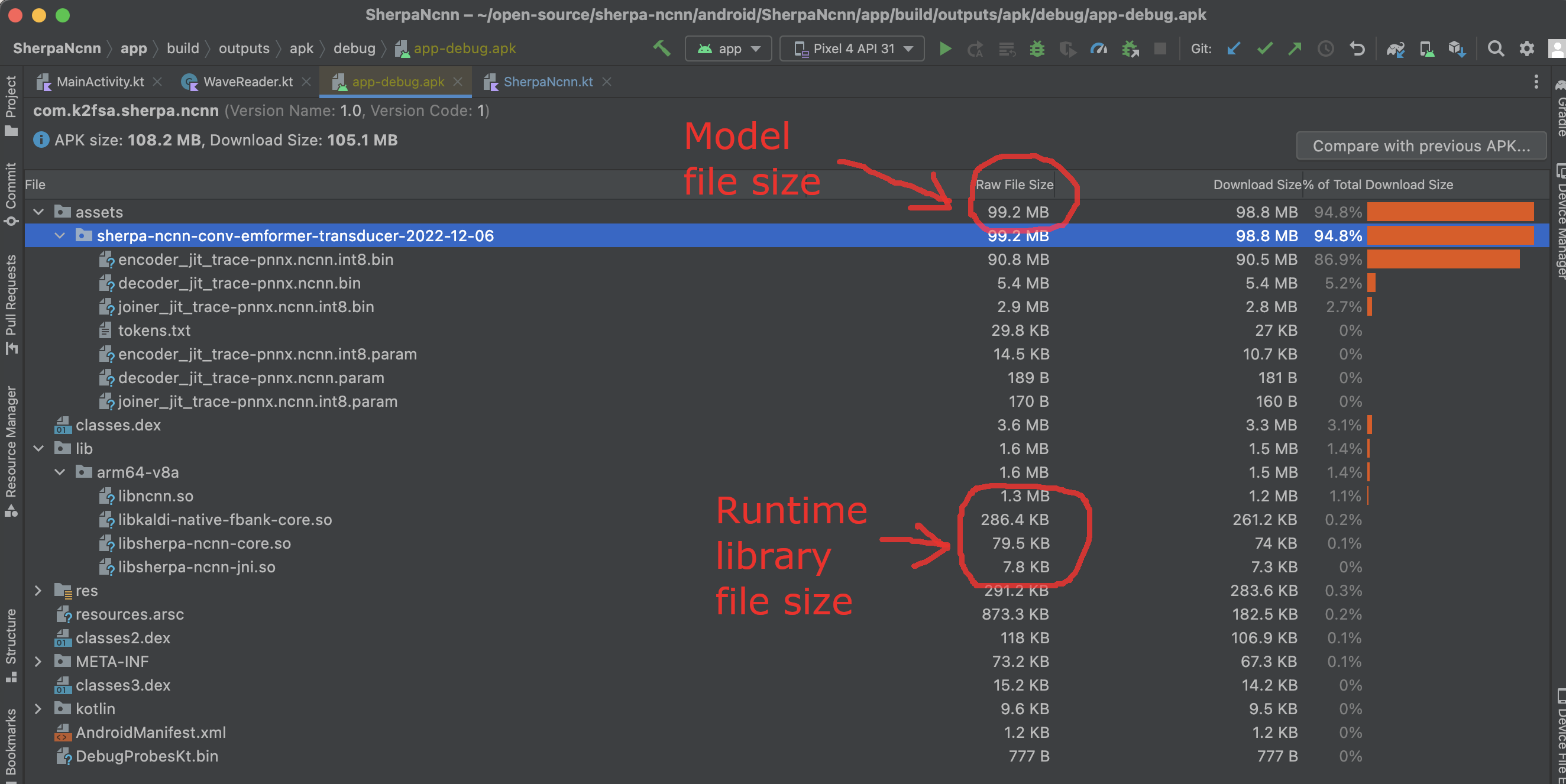Viewport: 1566px width, 784px height.
Task: Collapse the lib folder
Action: [x=39, y=449]
